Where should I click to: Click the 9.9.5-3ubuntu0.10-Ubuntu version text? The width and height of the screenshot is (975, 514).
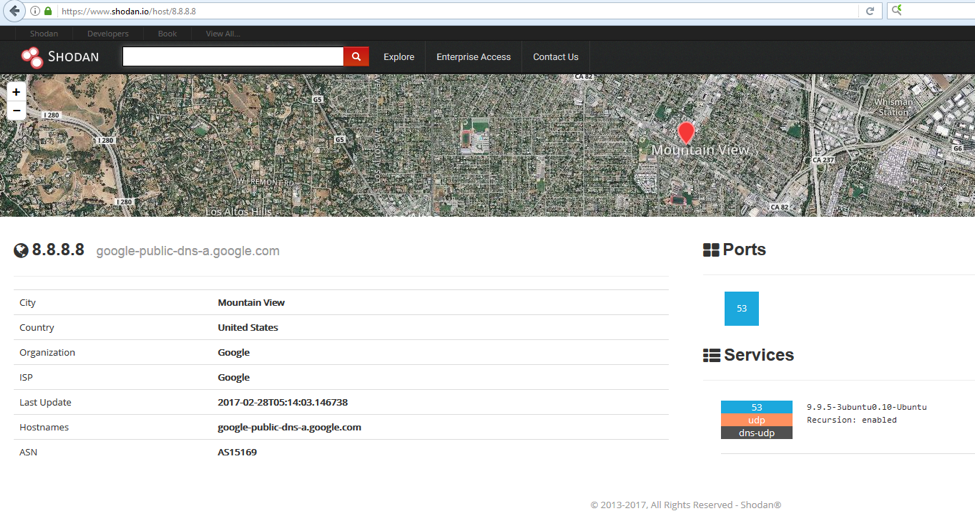866,407
